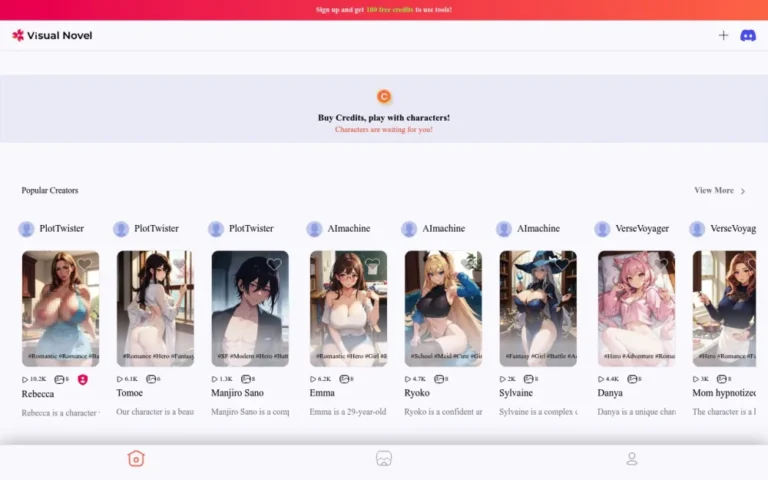Open the profile tab in bottom bar

coord(632,458)
